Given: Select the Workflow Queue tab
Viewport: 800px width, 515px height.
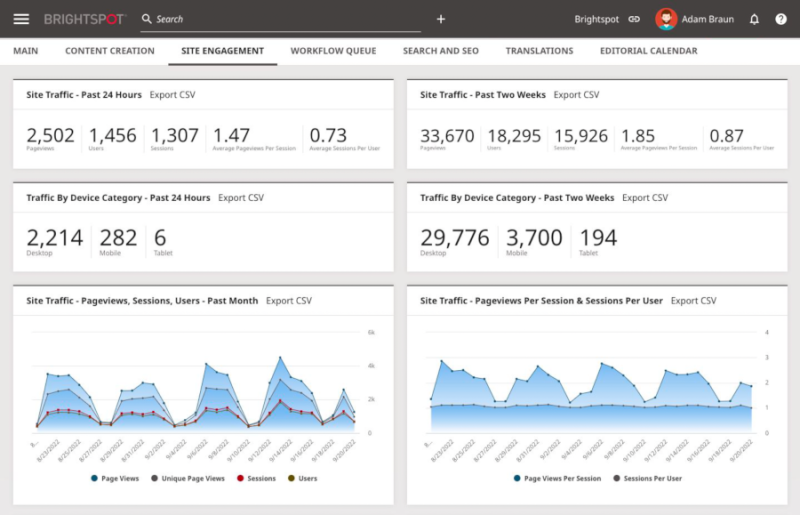Looking at the screenshot, I should (x=333, y=51).
